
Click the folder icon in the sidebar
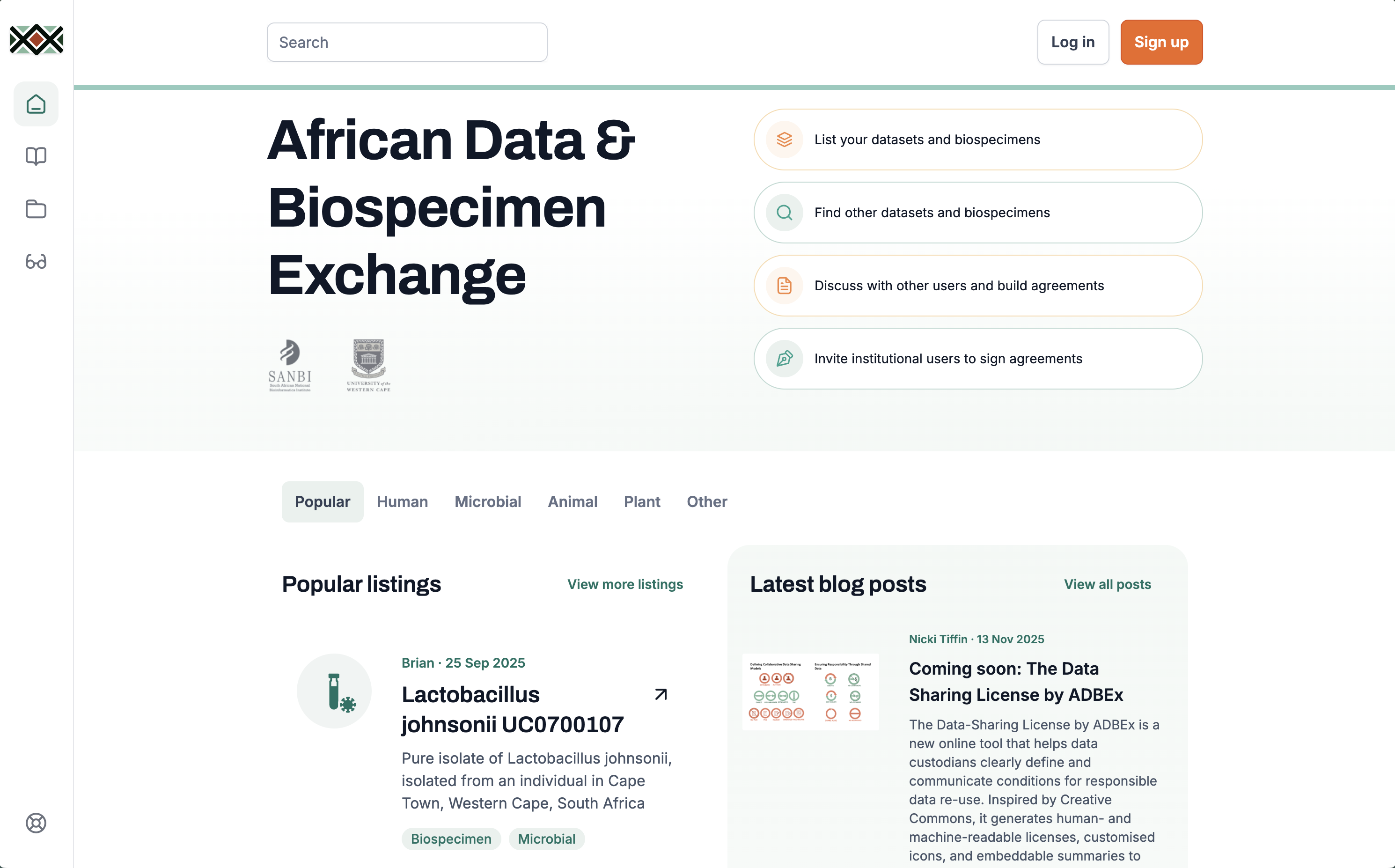click(x=36, y=209)
